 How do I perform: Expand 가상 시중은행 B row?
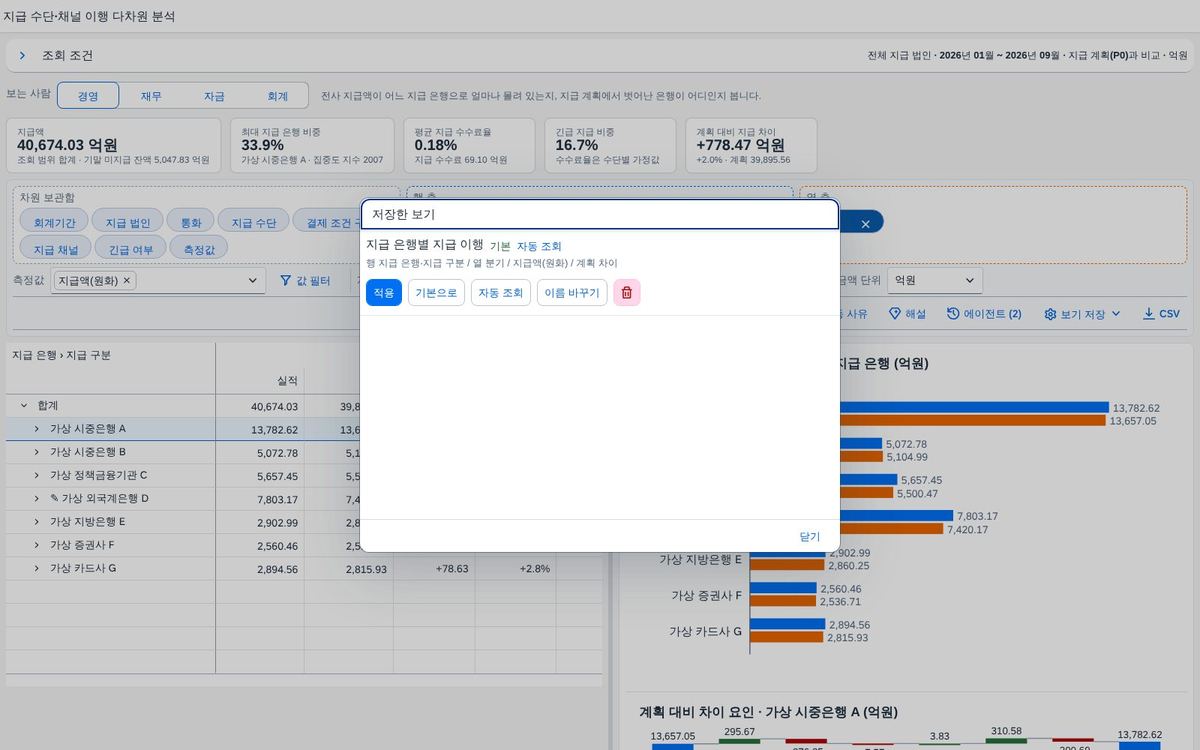coord(37,452)
